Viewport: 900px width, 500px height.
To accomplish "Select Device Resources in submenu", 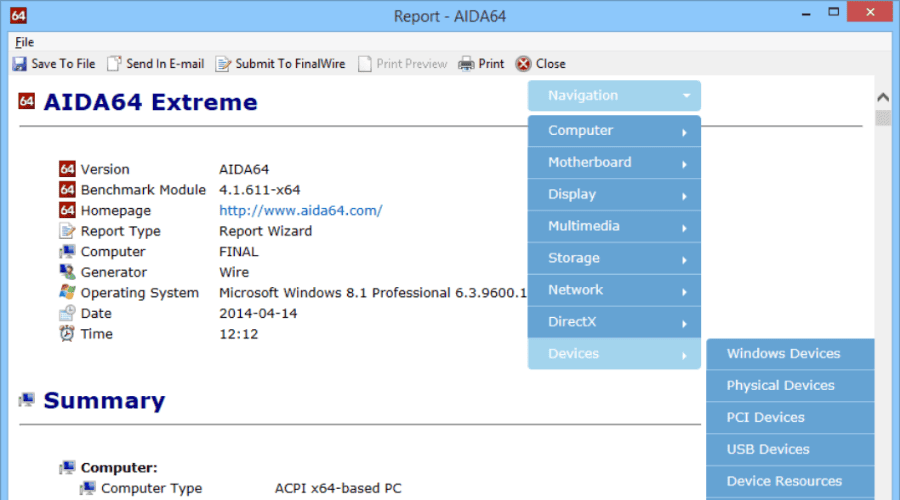I will point(790,481).
